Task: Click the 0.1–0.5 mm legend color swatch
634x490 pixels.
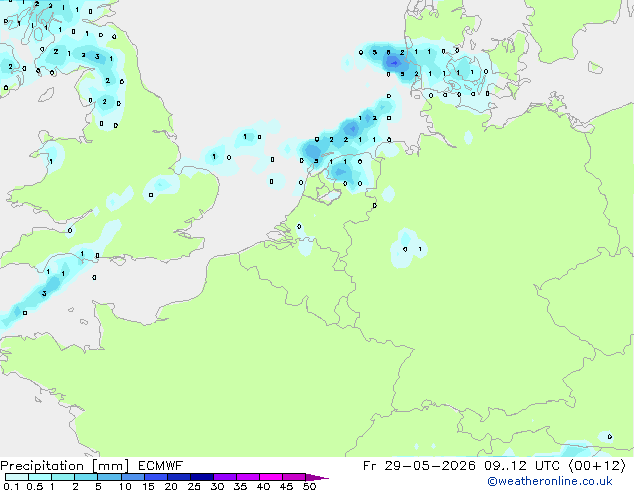Action: click(17, 477)
